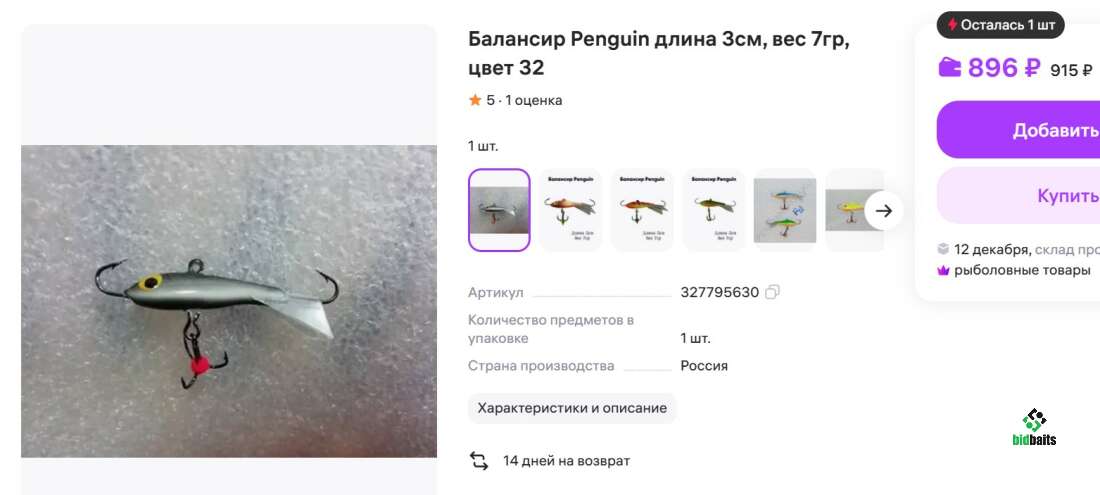Click the Добавить в корзину purple button
The height and width of the screenshot is (495, 1100).
click(1019, 130)
